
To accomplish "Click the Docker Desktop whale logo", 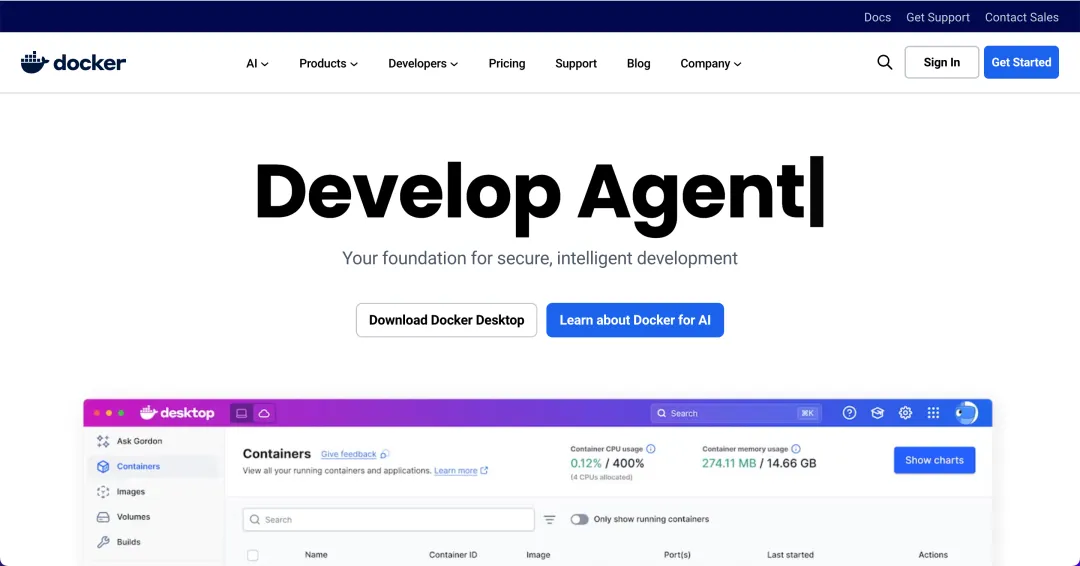I will [177, 412].
